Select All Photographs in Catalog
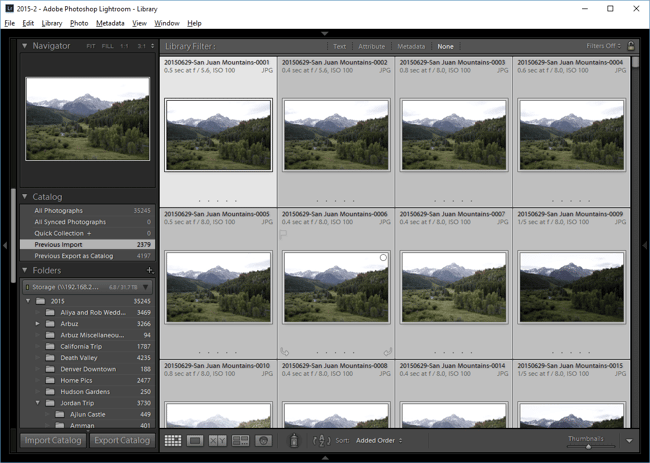 (x=87, y=211)
